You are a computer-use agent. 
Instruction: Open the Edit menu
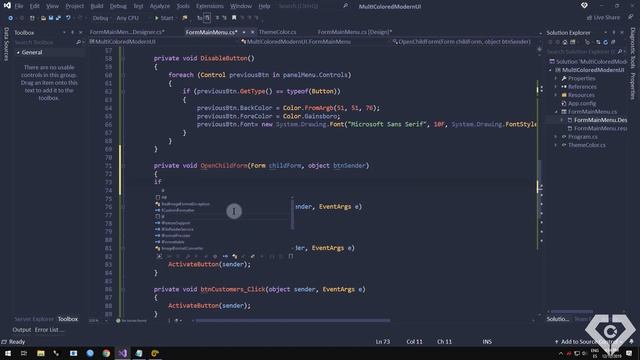35,6
